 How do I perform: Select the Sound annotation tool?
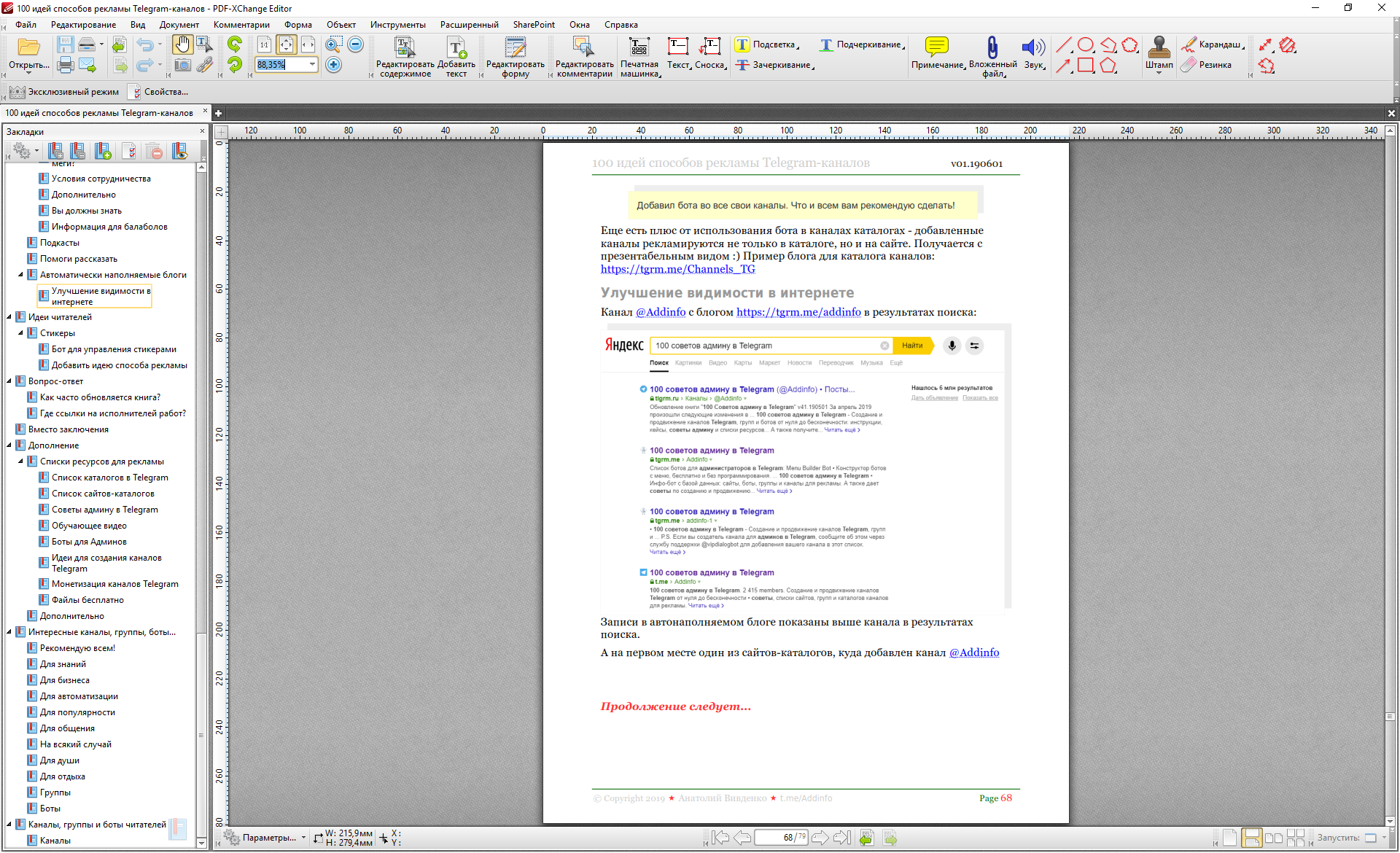[x=1033, y=52]
